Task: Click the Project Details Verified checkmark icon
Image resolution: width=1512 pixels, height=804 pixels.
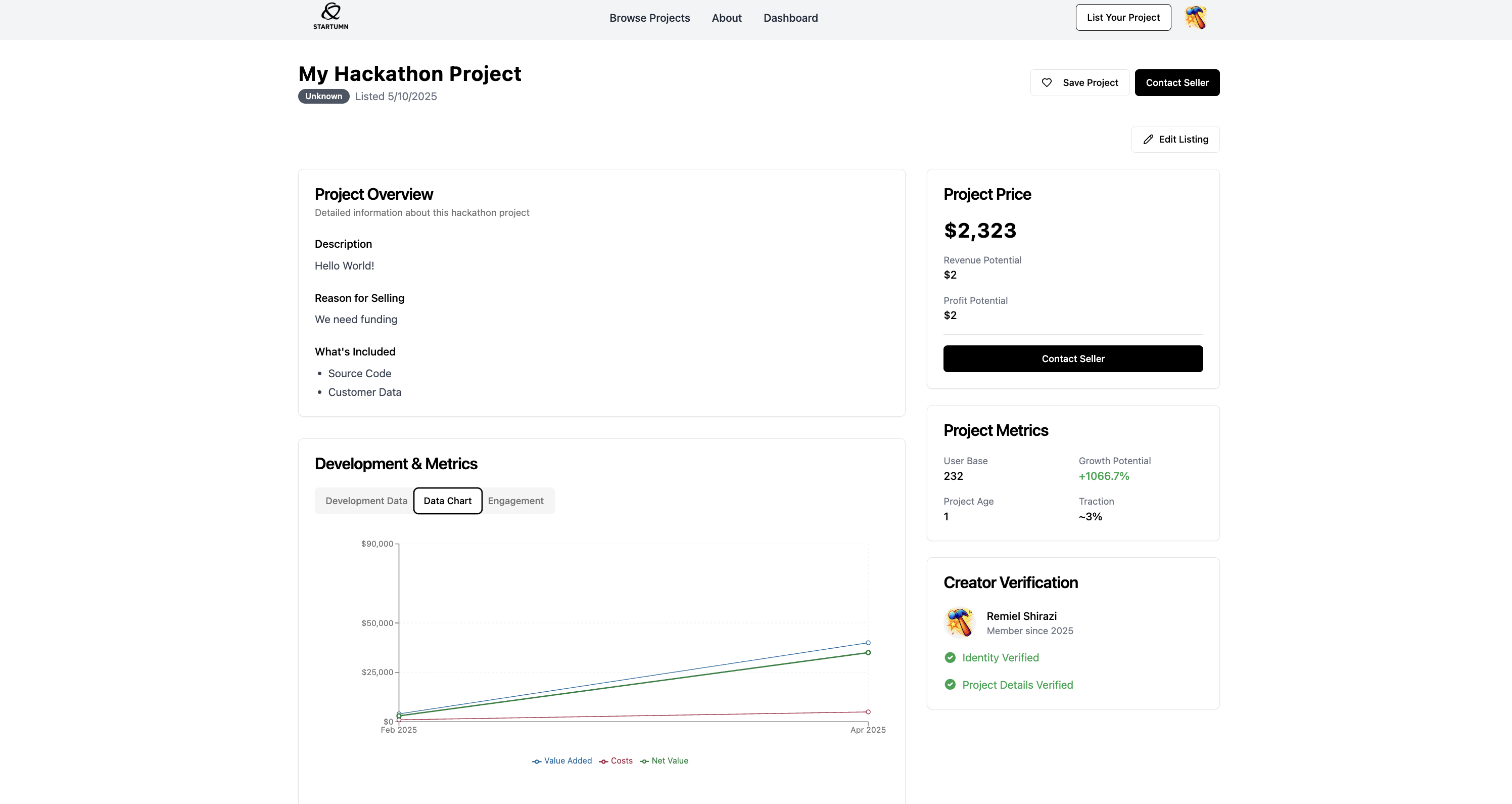Action: (x=950, y=685)
